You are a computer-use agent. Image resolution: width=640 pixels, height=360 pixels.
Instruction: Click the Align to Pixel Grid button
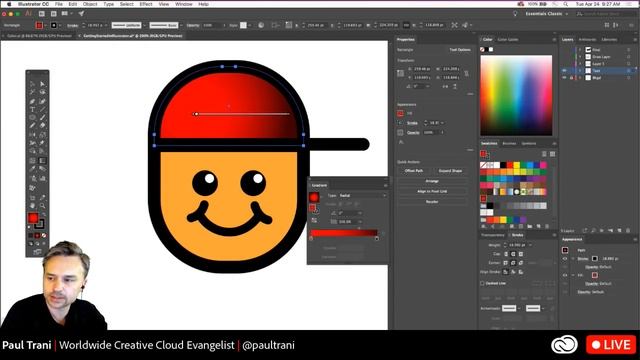[x=432, y=191]
